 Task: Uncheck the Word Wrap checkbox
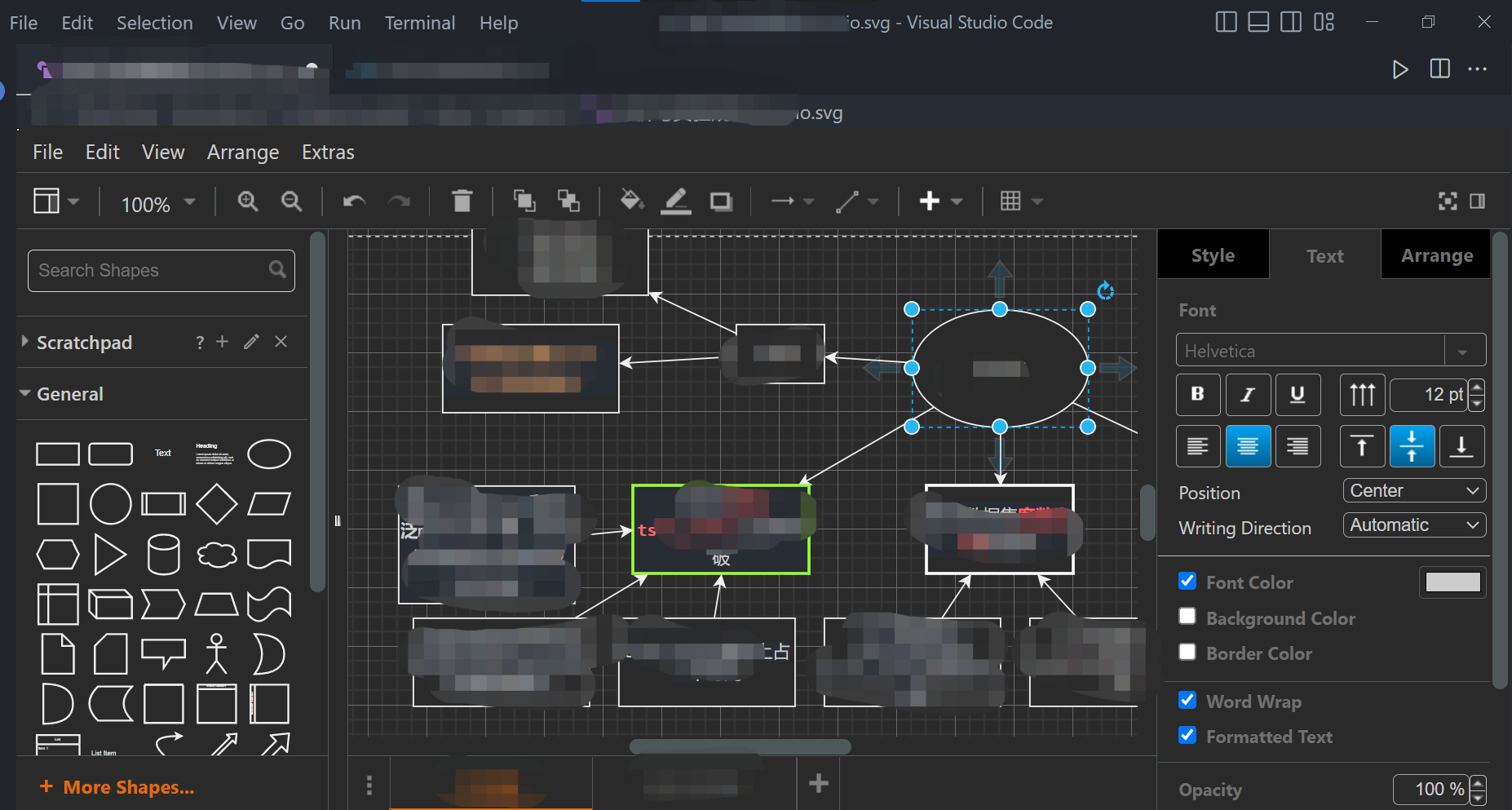(1187, 701)
